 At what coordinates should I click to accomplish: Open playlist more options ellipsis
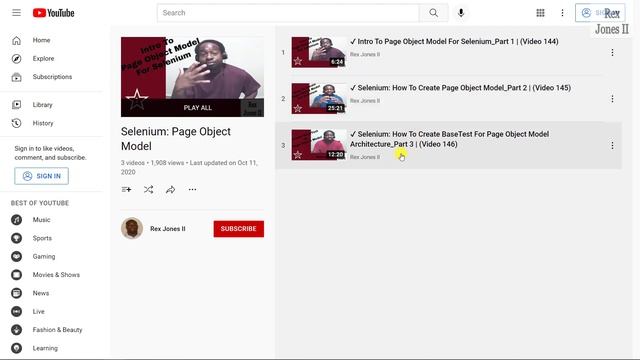pyautogui.click(x=192, y=189)
